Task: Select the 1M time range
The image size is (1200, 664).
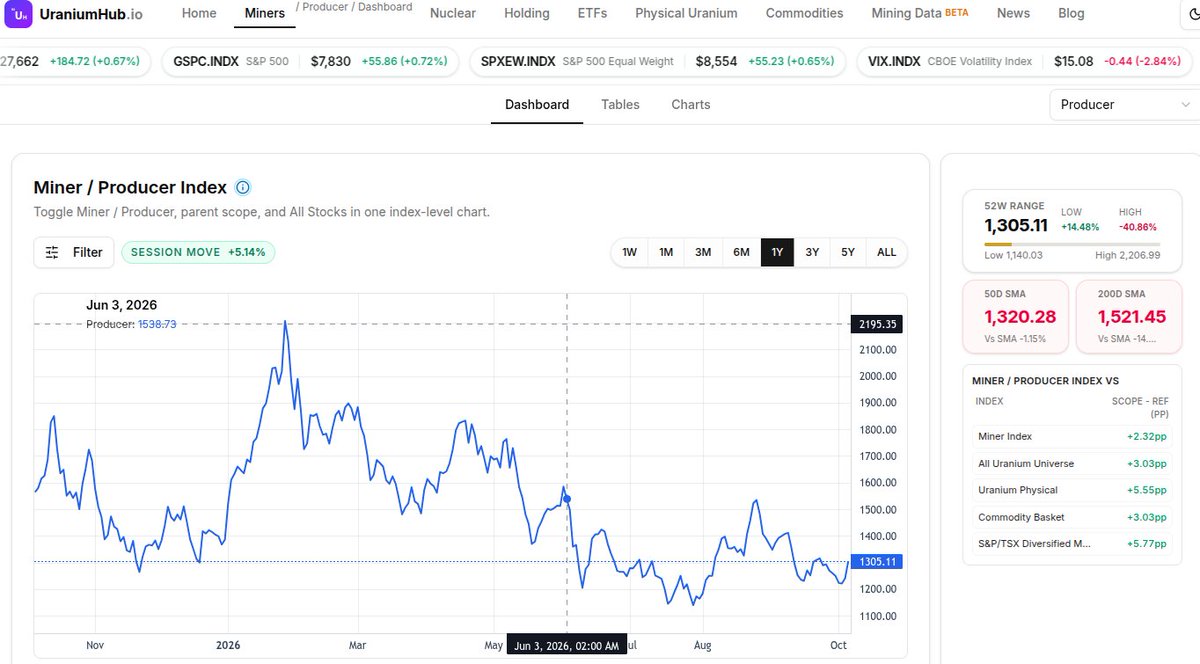Action: (x=666, y=252)
